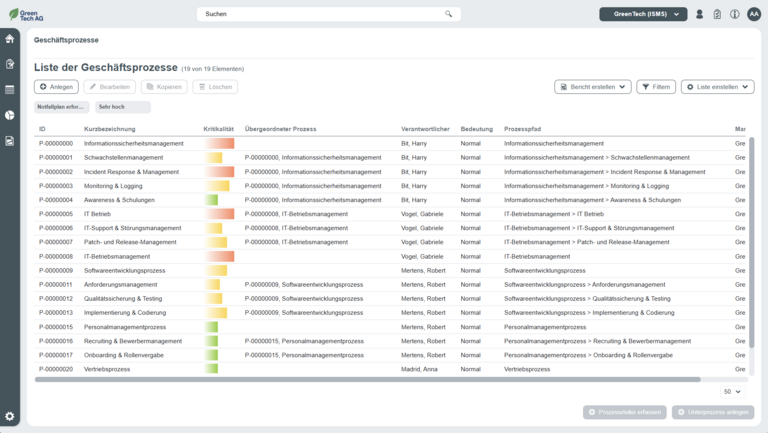Image resolution: width=768 pixels, height=433 pixels.
Task: Click the report document icon in the sidebar
Action: pyautogui.click(x=10, y=141)
